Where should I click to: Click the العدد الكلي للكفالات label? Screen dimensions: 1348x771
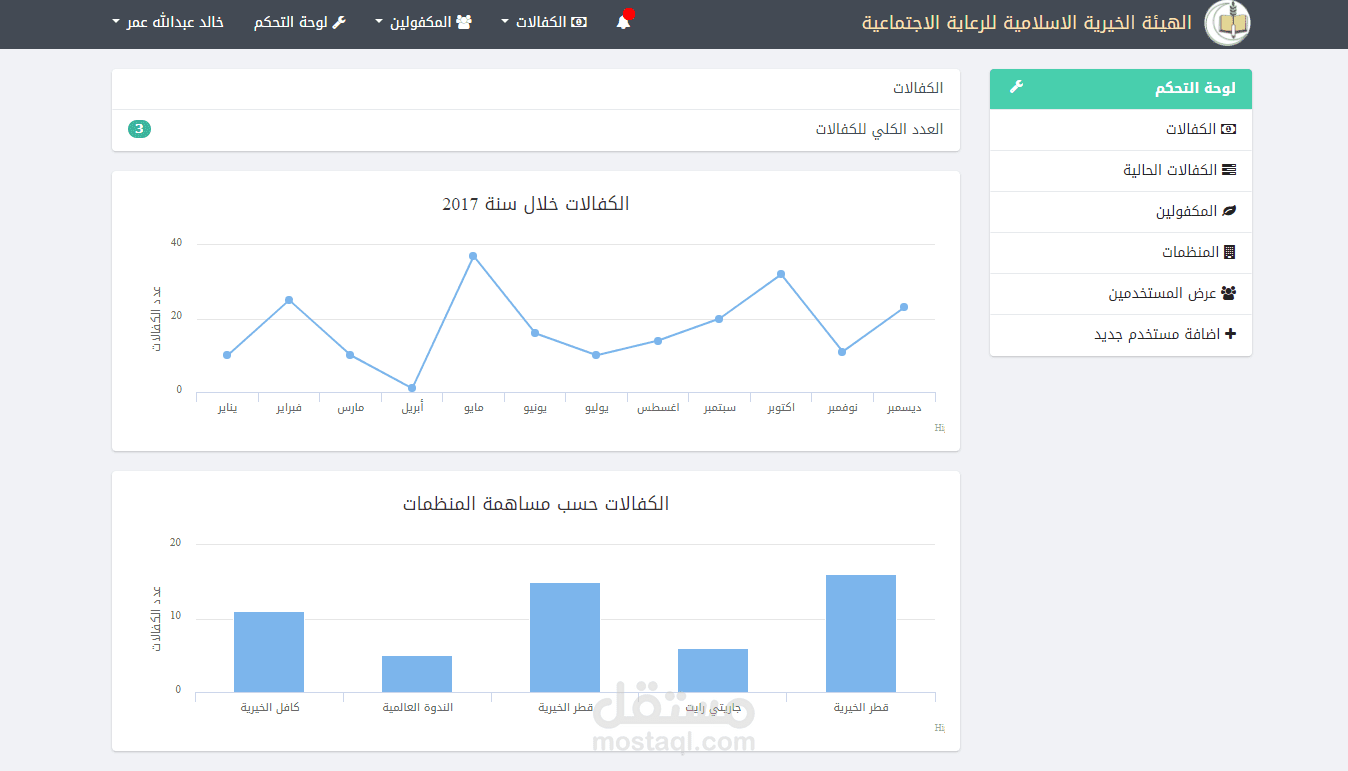tap(879, 130)
